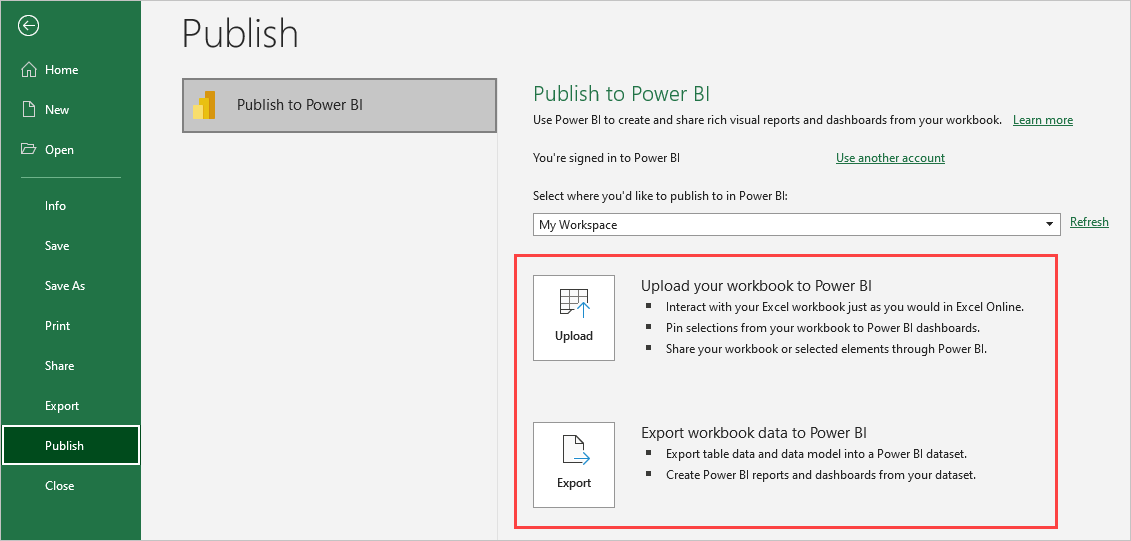Open the My Workspace dropdown arrow
The height and width of the screenshot is (541, 1131).
1049,225
